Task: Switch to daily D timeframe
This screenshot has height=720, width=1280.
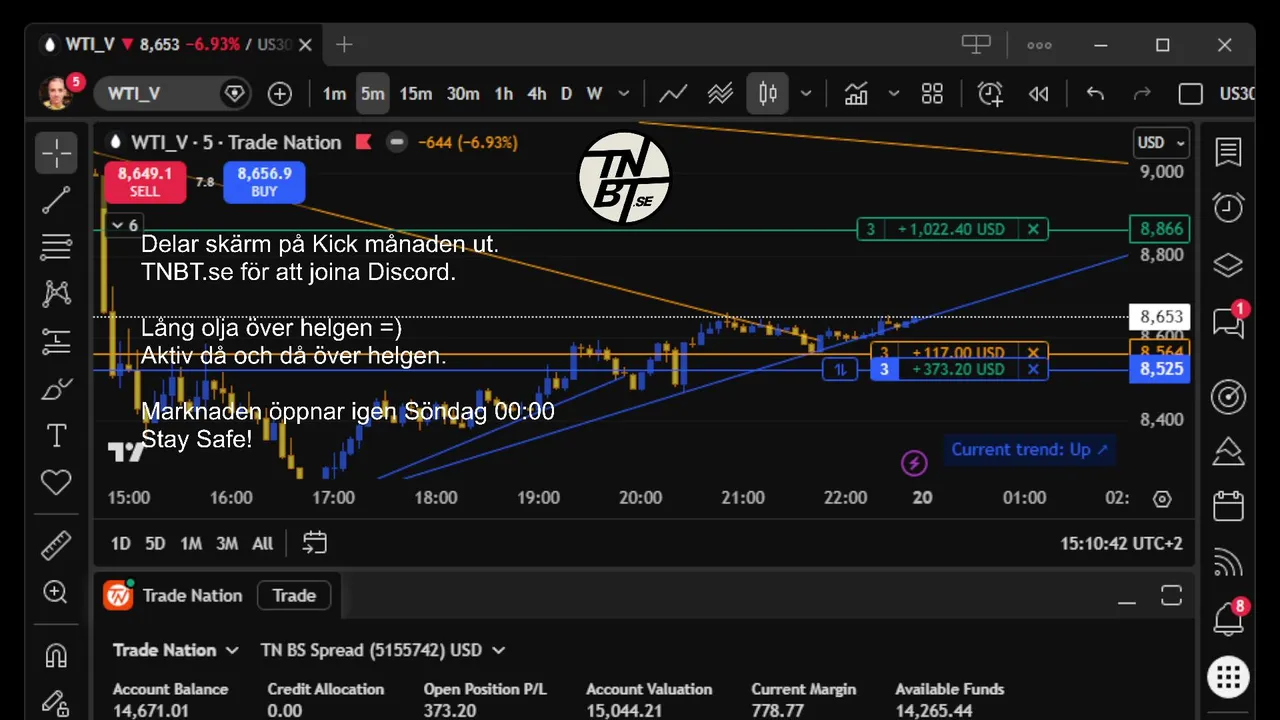Action: pyautogui.click(x=566, y=94)
